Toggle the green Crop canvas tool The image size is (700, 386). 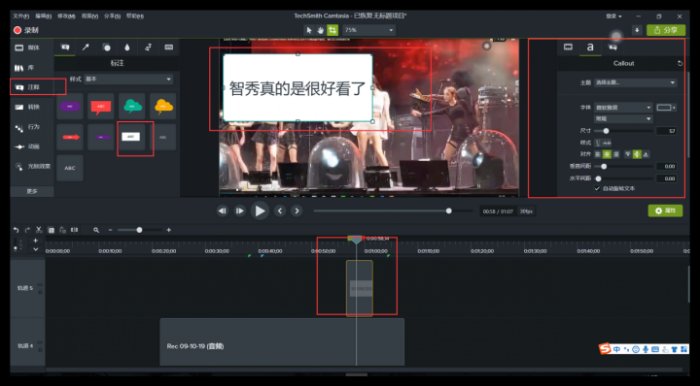click(332, 30)
